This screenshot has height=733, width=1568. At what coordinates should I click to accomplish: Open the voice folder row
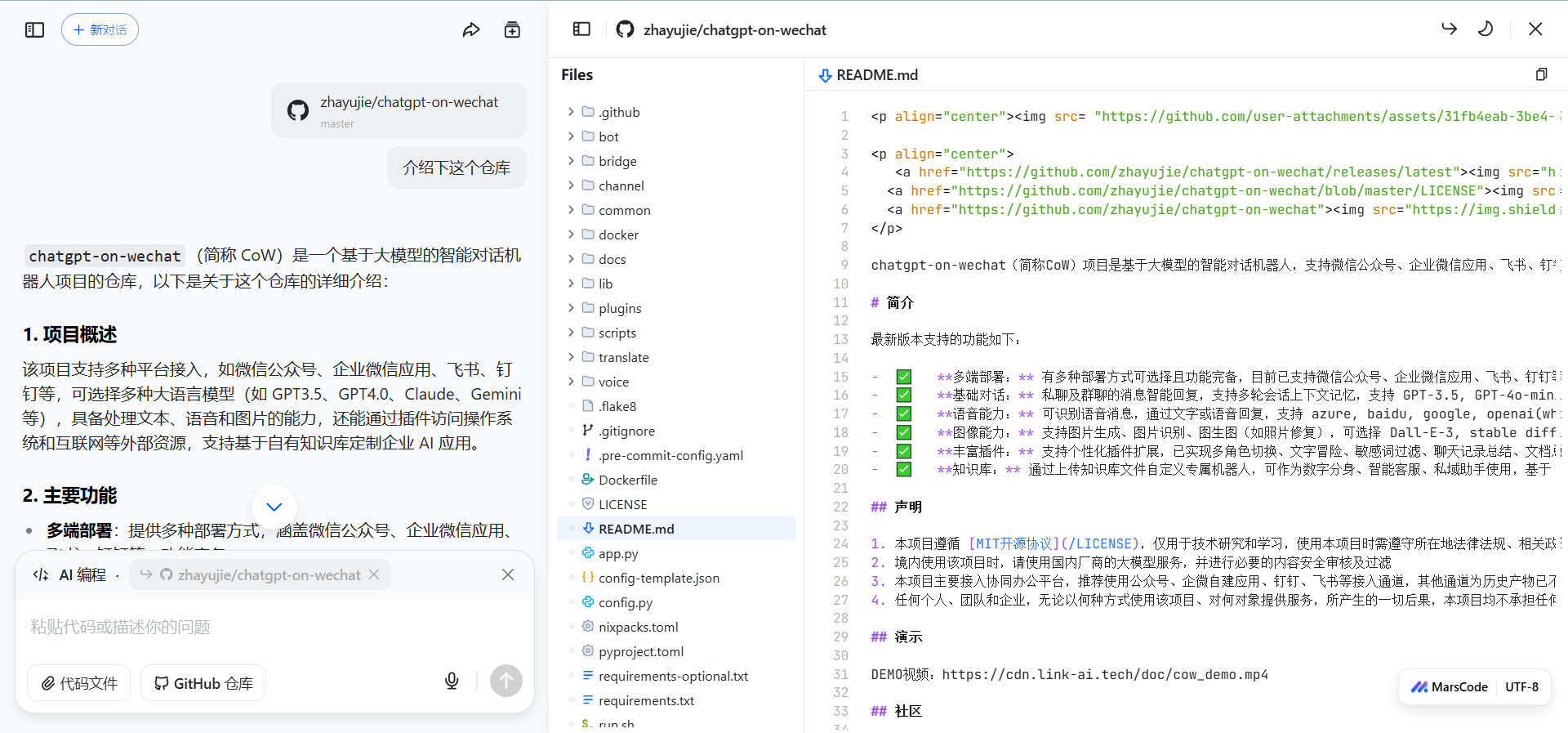676,382
